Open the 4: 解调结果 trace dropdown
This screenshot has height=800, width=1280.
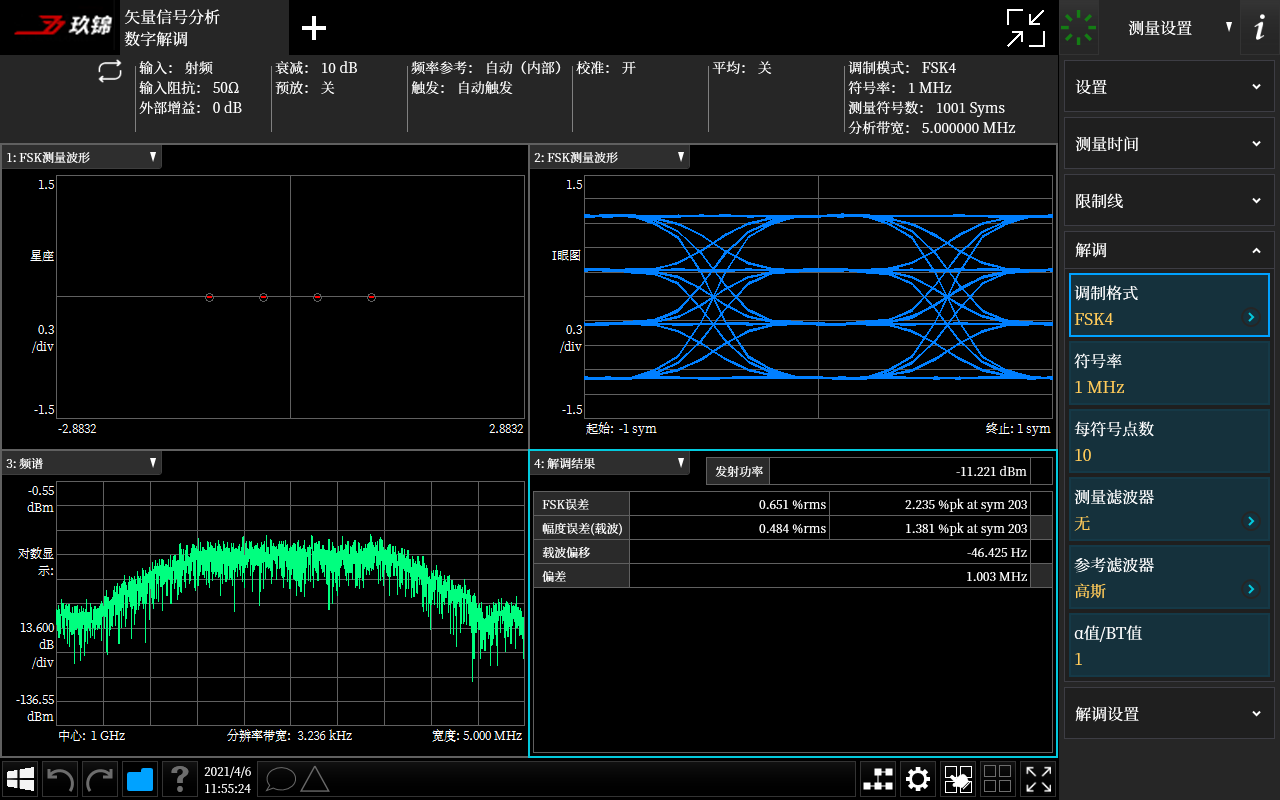click(610, 463)
